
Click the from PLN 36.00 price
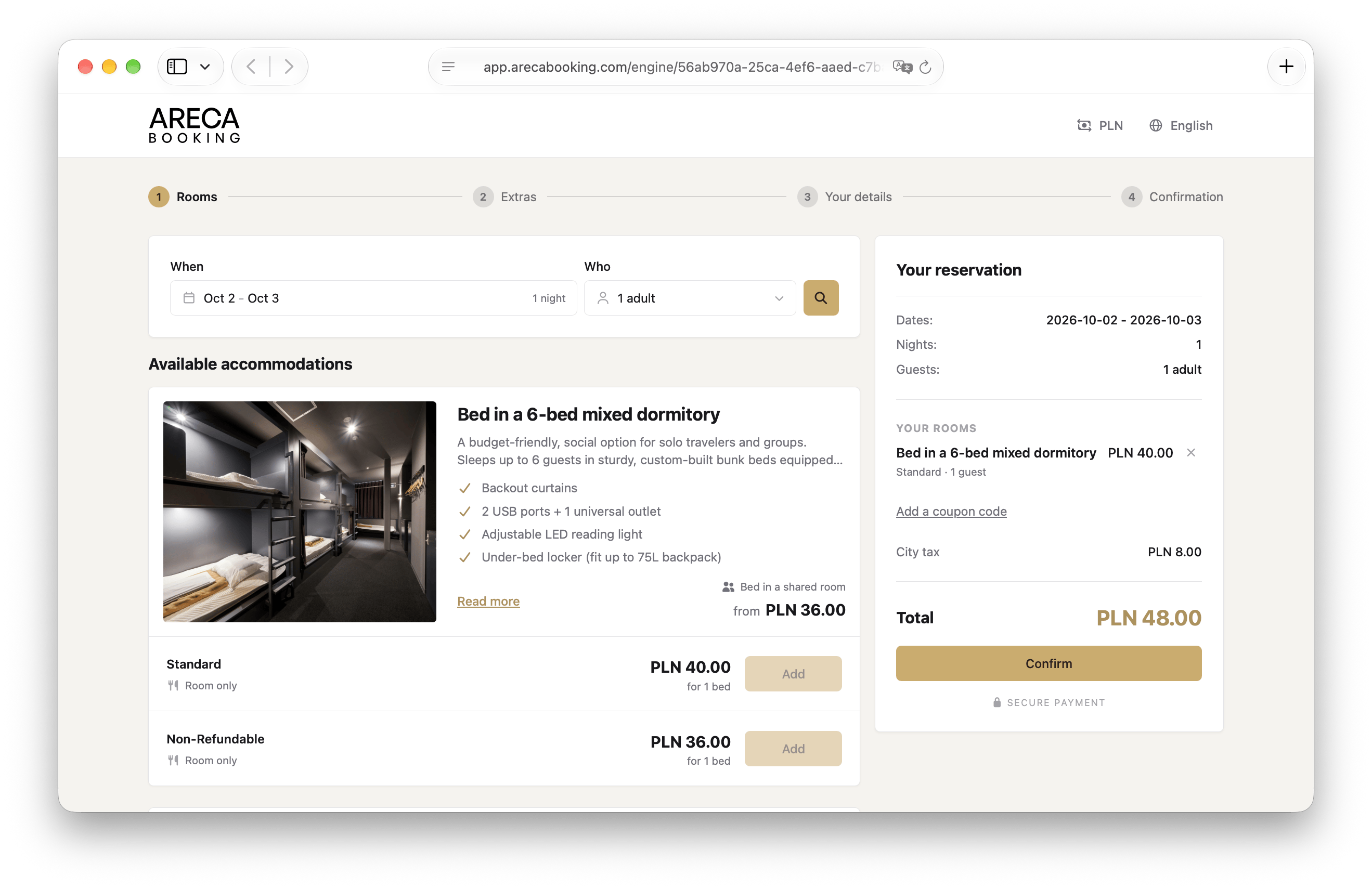point(789,610)
